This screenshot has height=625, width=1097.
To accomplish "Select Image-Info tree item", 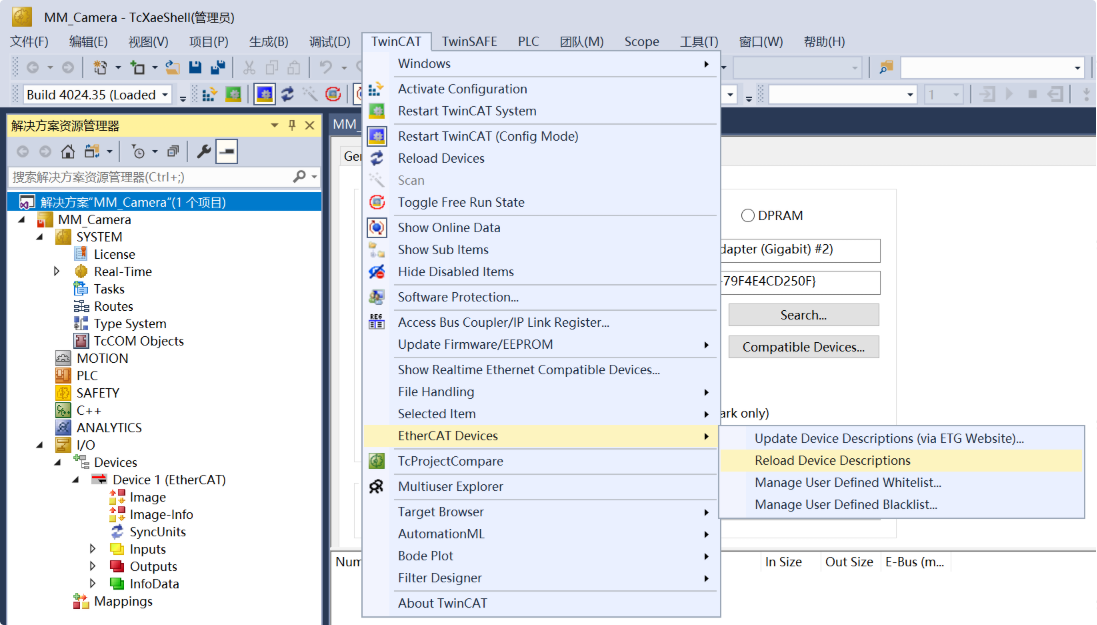I will click(x=161, y=514).
